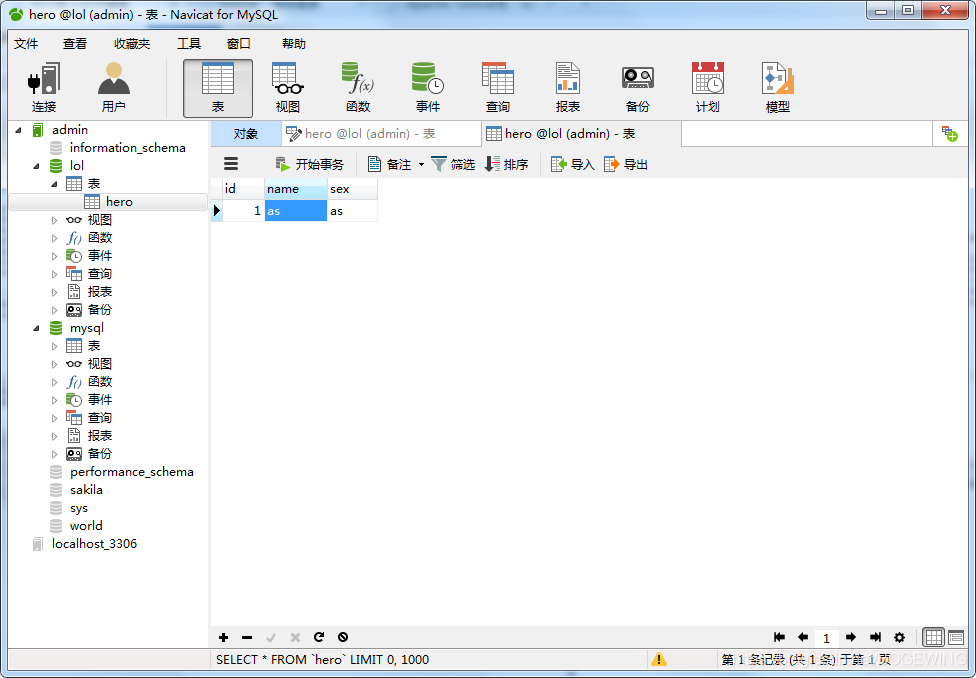Viewport: 976px width, 678px height.
Task: Open the 查看 menu
Action: [x=75, y=44]
